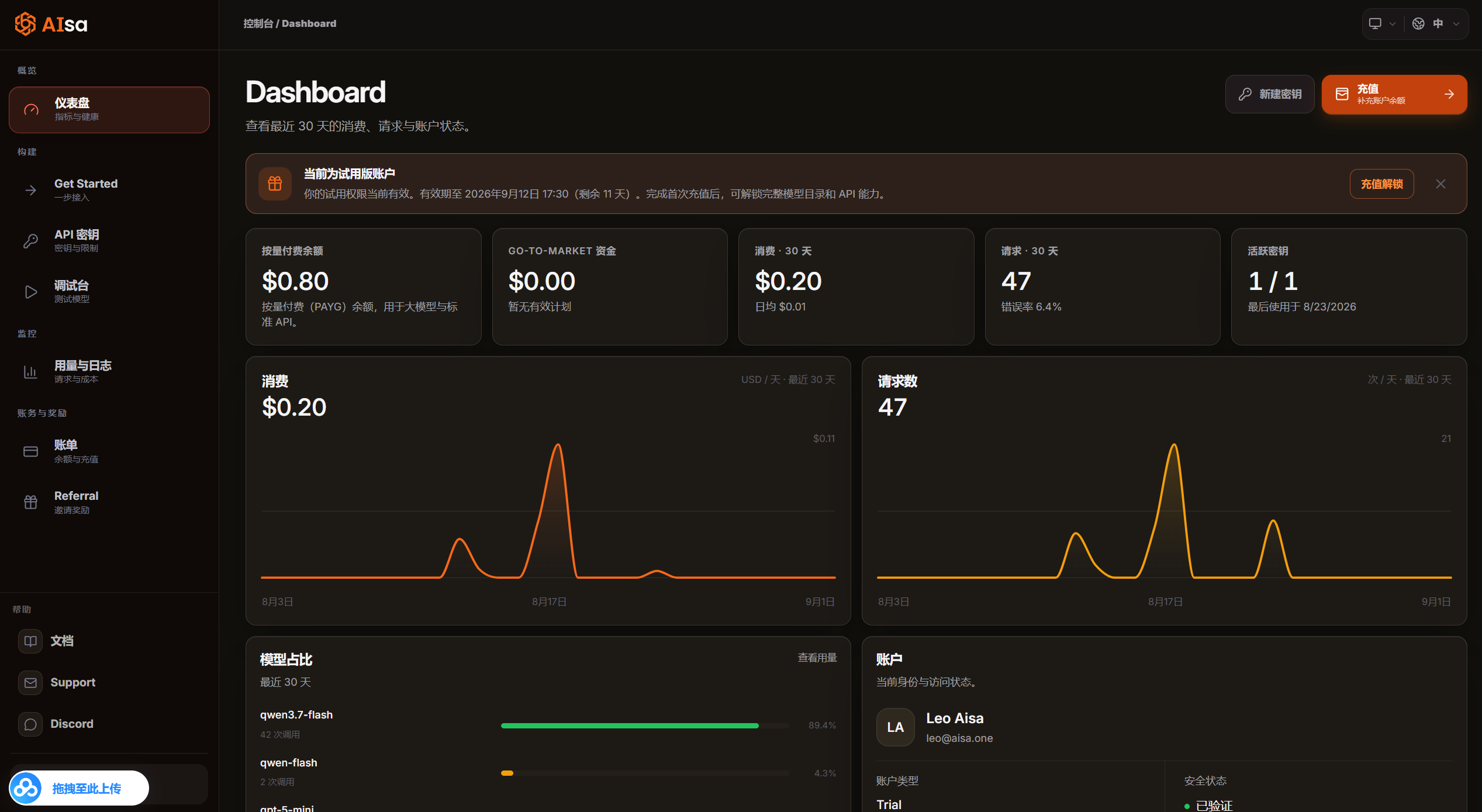Click the green qwen3.7-flash usage bar
This screenshot has height=812, width=1482.
coord(630,725)
